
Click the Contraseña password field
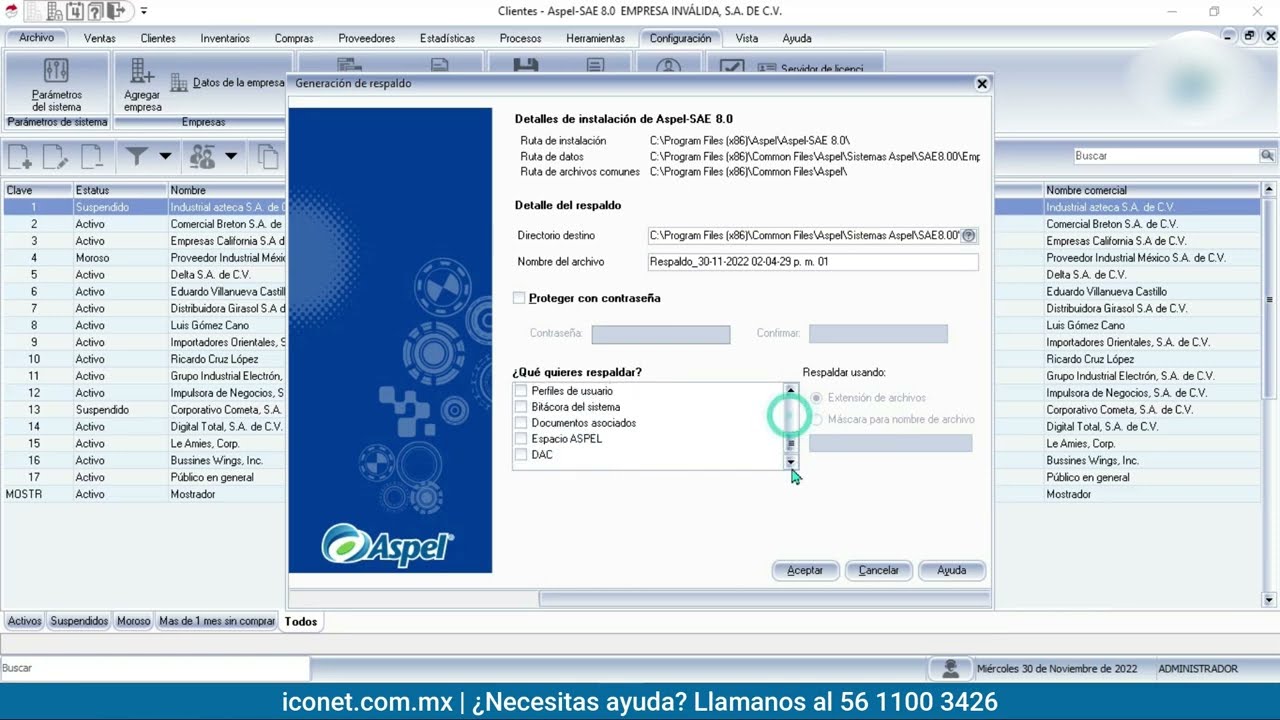click(x=661, y=334)
